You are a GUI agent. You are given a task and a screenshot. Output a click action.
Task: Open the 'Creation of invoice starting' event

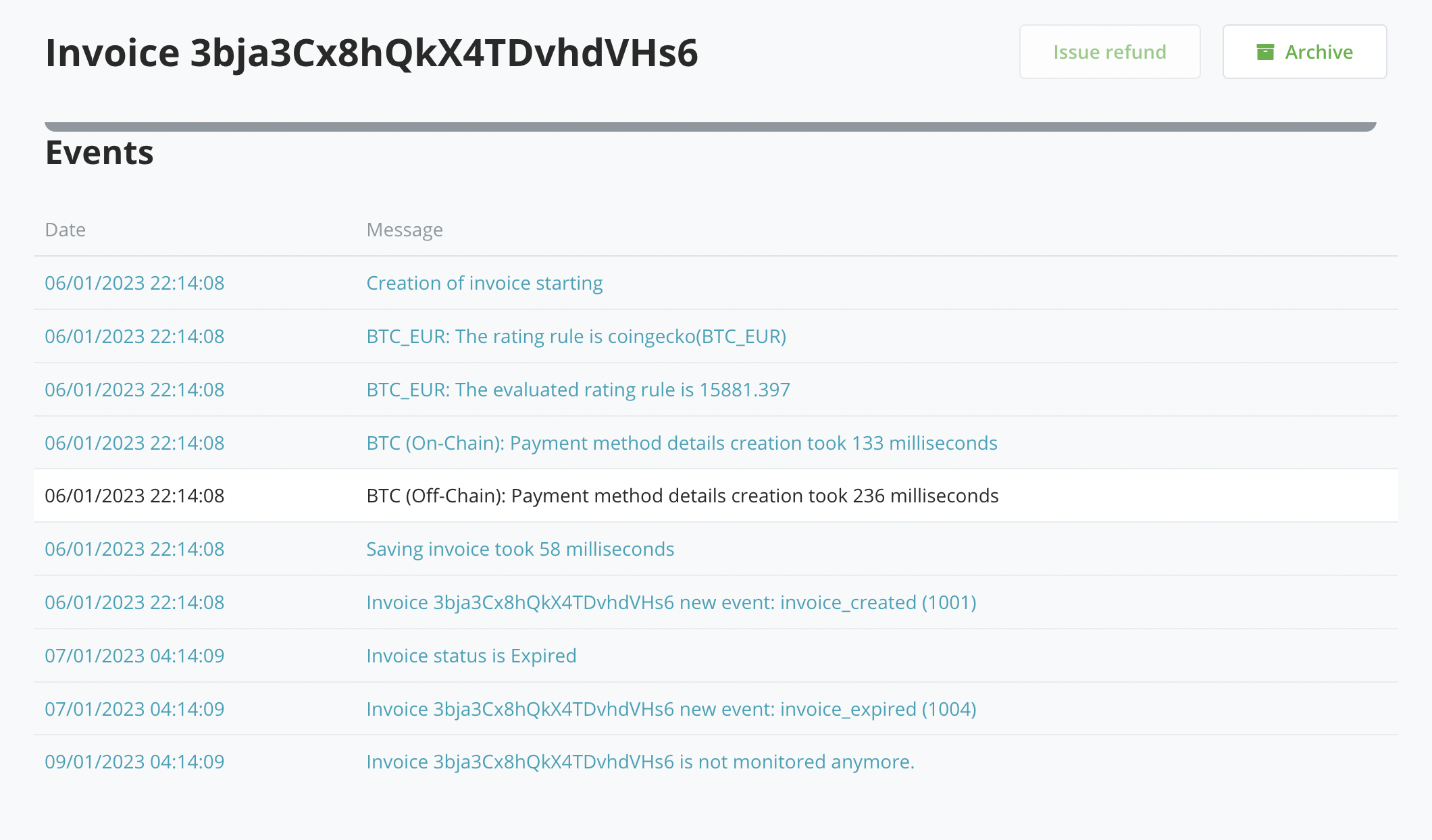click(x=484, y=283)
